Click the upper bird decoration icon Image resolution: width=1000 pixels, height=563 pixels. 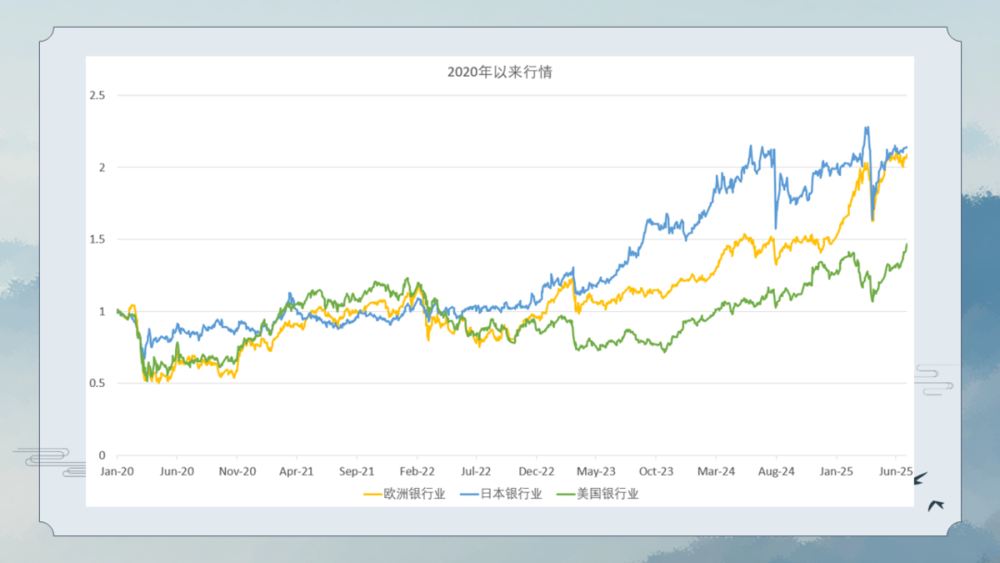click(x=920, y=479)
